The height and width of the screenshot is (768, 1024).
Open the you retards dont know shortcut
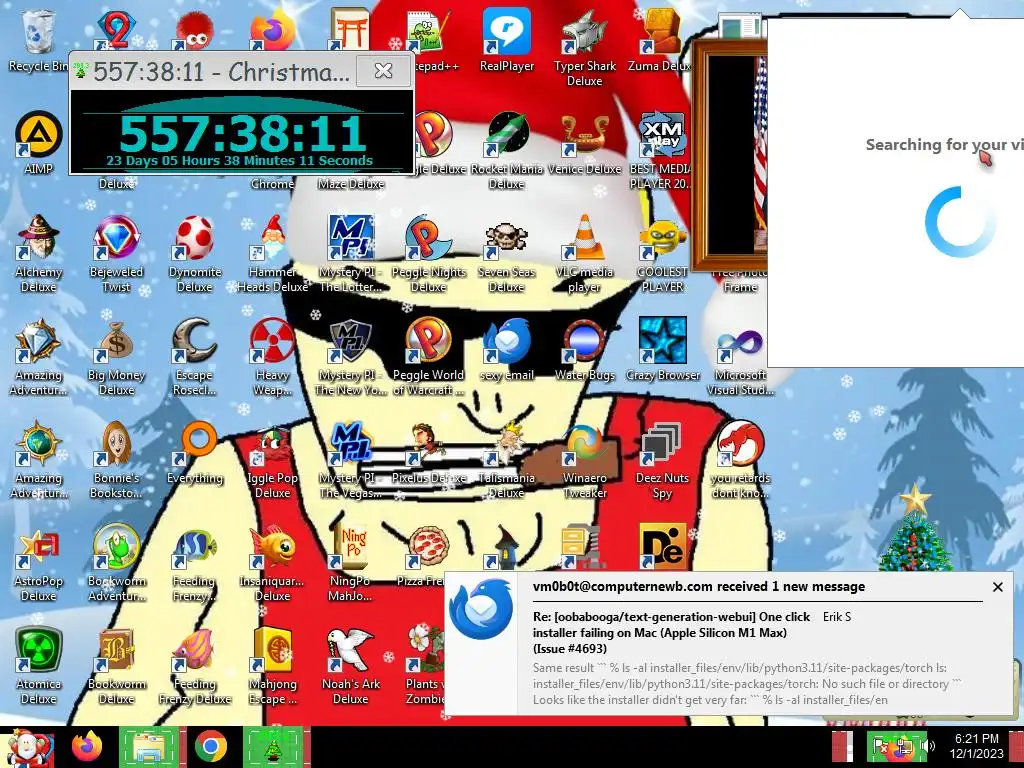[x=741, y=460]
